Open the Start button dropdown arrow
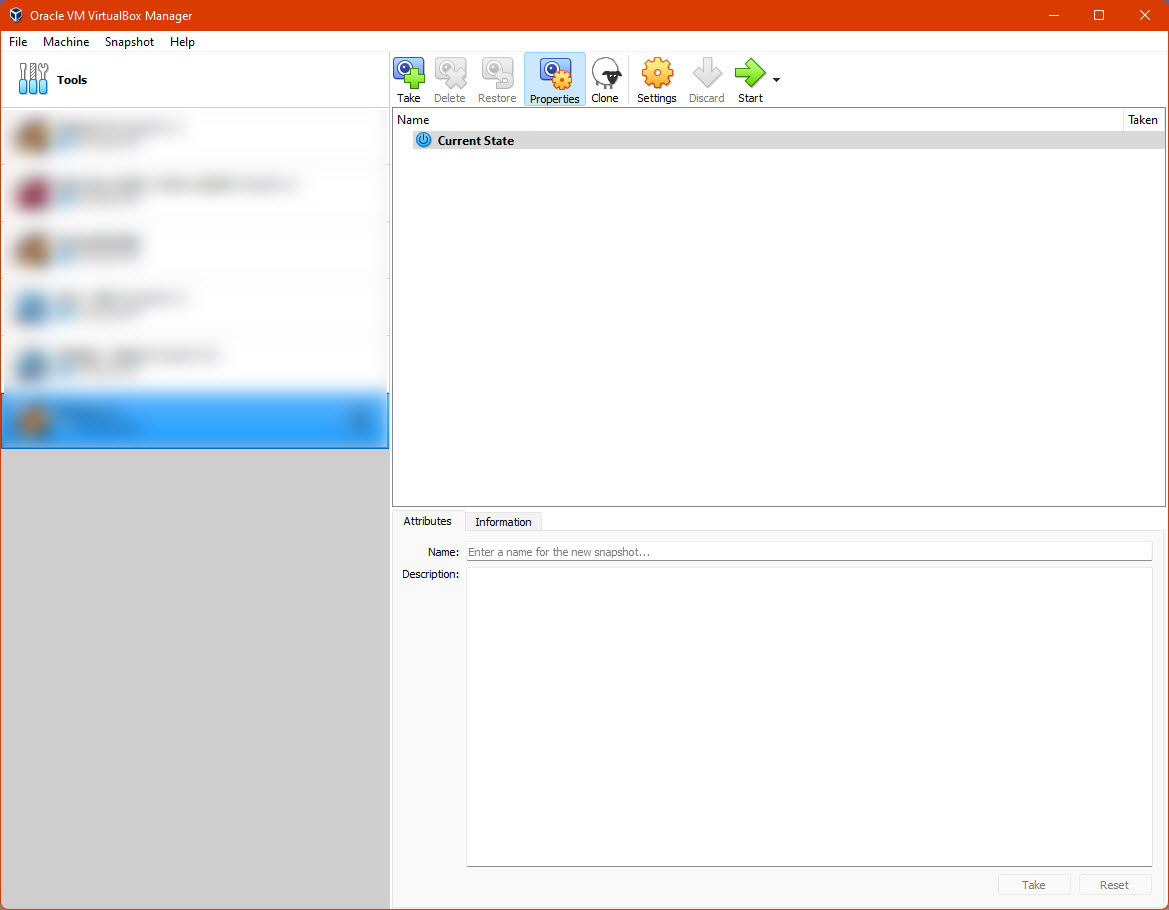Viewport: 1169px width, 910px height. click(775, 80)
